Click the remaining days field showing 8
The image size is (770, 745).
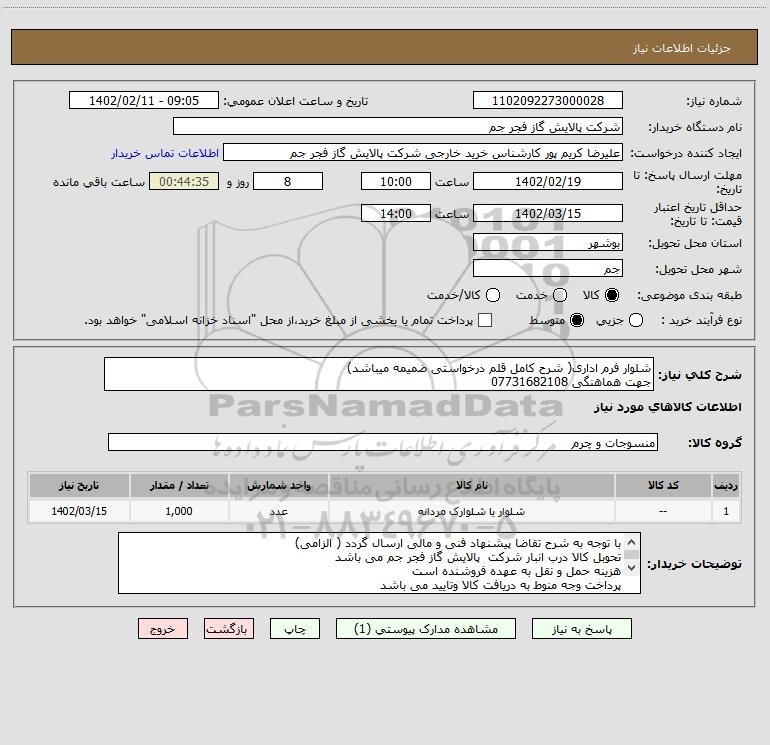point(288,181)
